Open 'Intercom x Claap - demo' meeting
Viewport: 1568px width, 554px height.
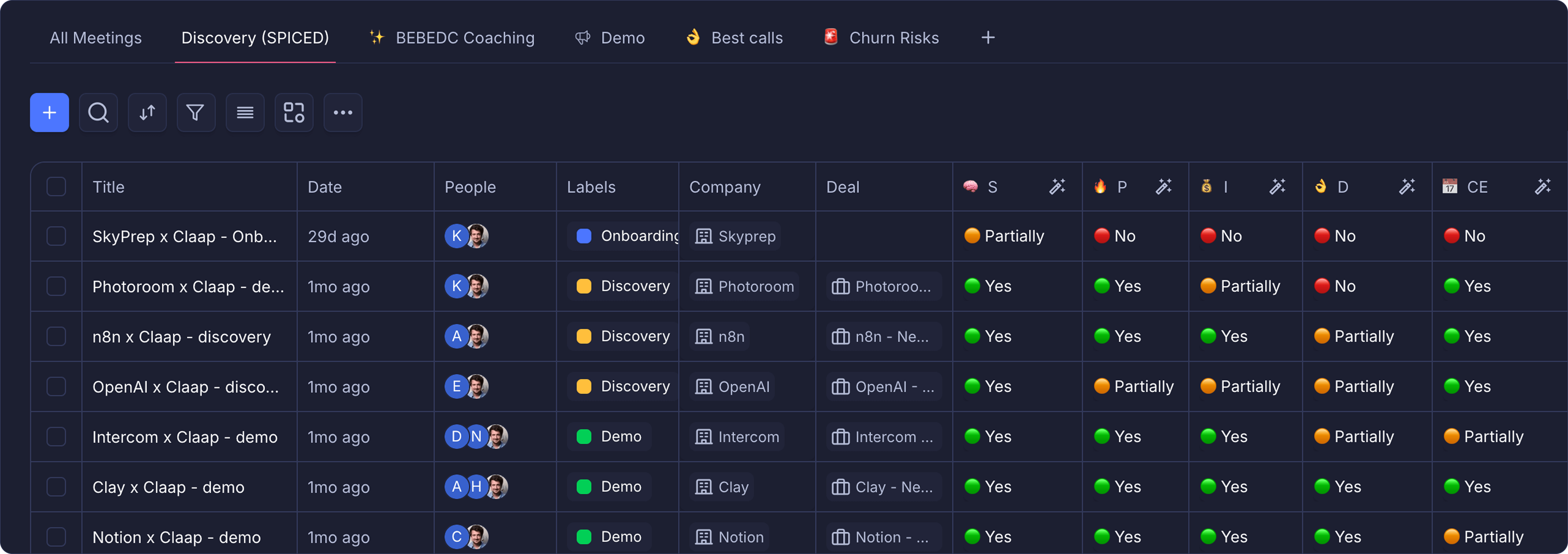pos(185,437)
